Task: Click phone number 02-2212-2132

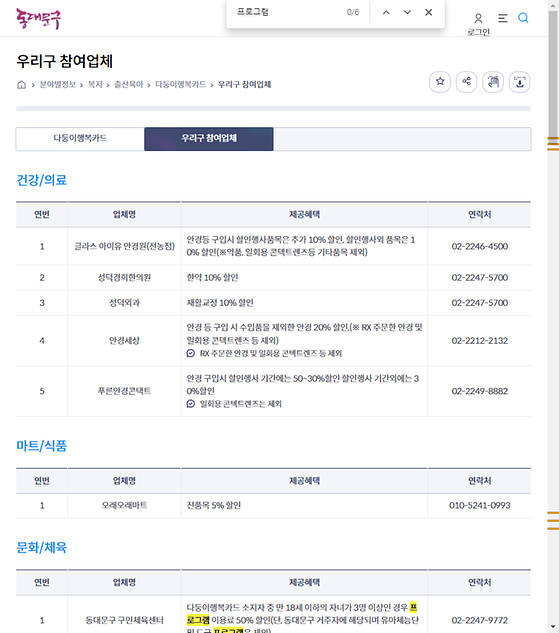Action: (479, 341)
